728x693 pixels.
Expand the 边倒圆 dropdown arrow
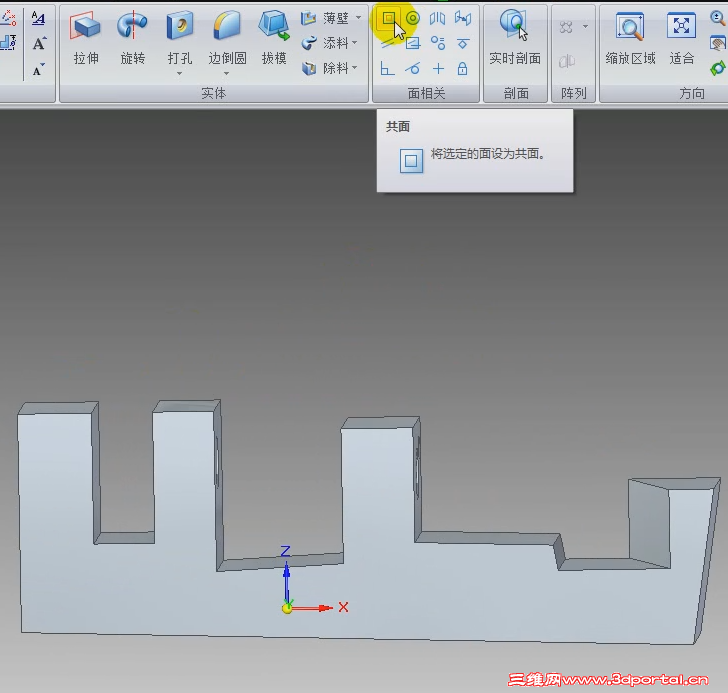tap(227, 73)
